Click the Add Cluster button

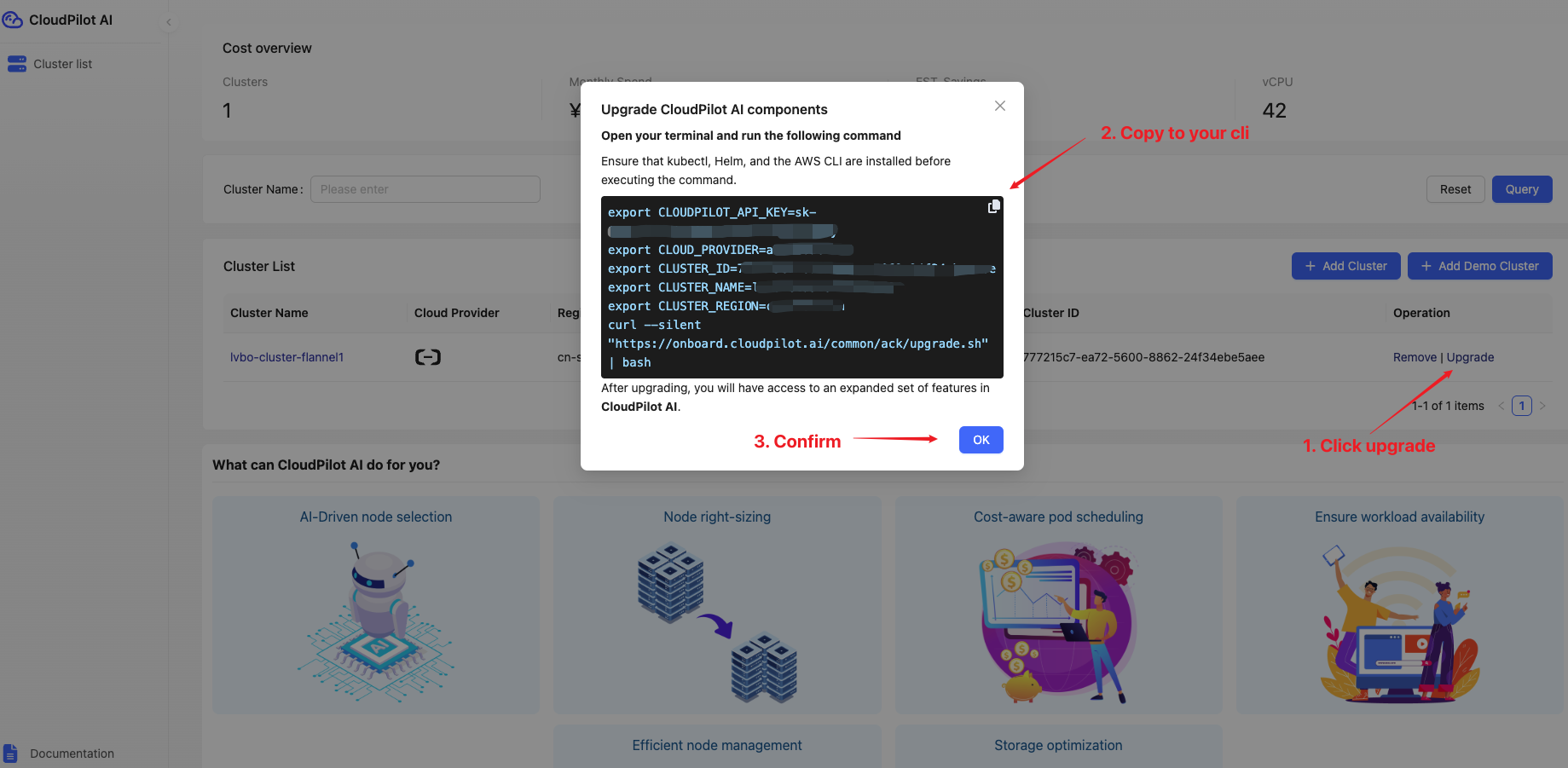[1345, 266]
